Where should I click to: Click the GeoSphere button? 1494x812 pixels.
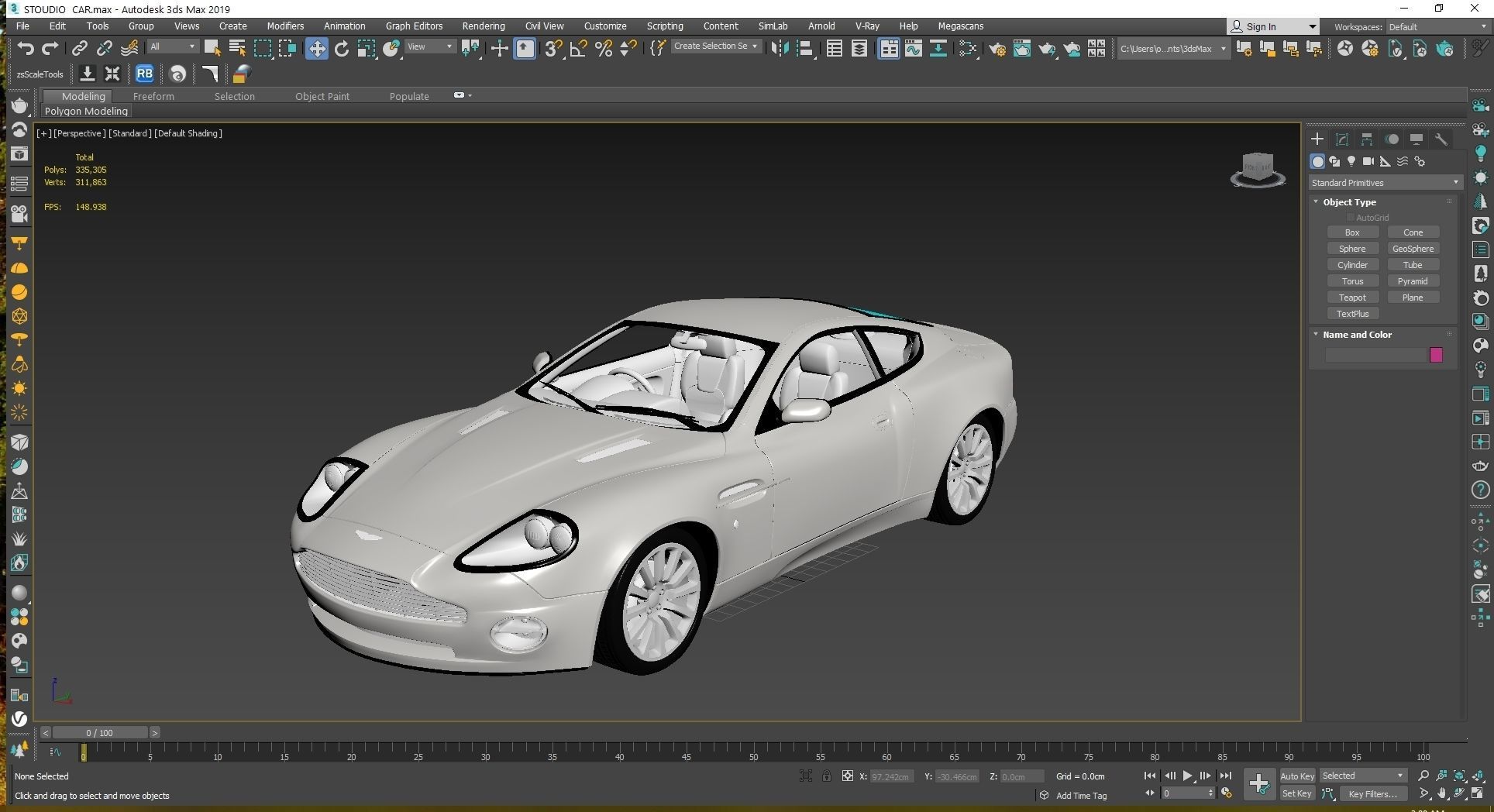pos(1413,249)
